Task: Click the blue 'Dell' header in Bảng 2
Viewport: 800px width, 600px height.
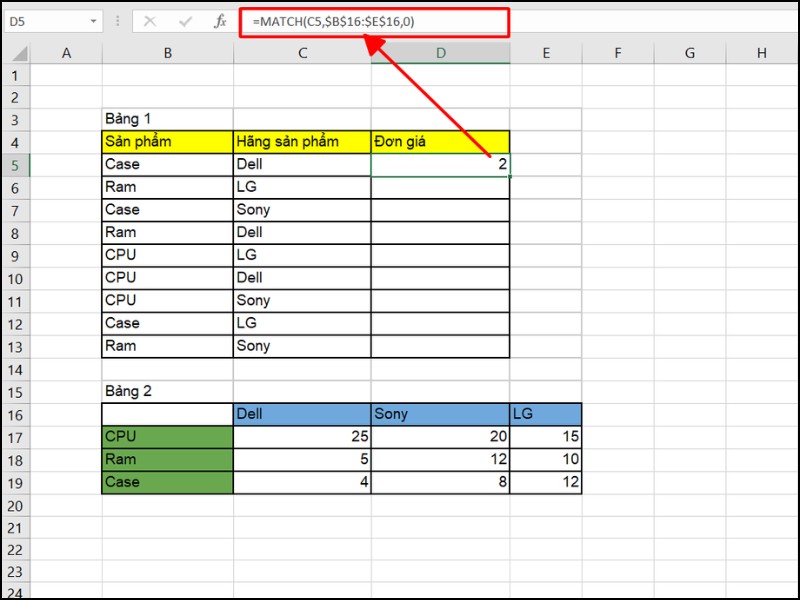Action: (302, 414)
